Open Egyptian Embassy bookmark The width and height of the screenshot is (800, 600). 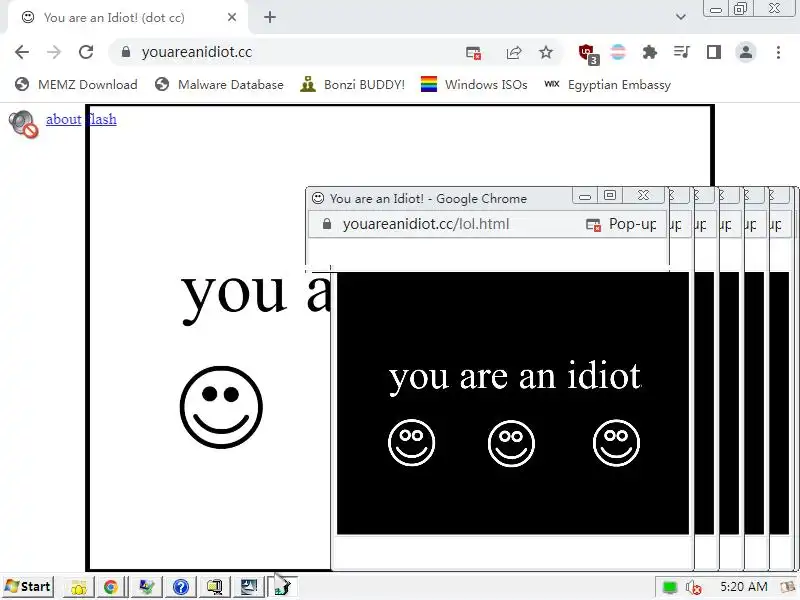tap(607, 85)
